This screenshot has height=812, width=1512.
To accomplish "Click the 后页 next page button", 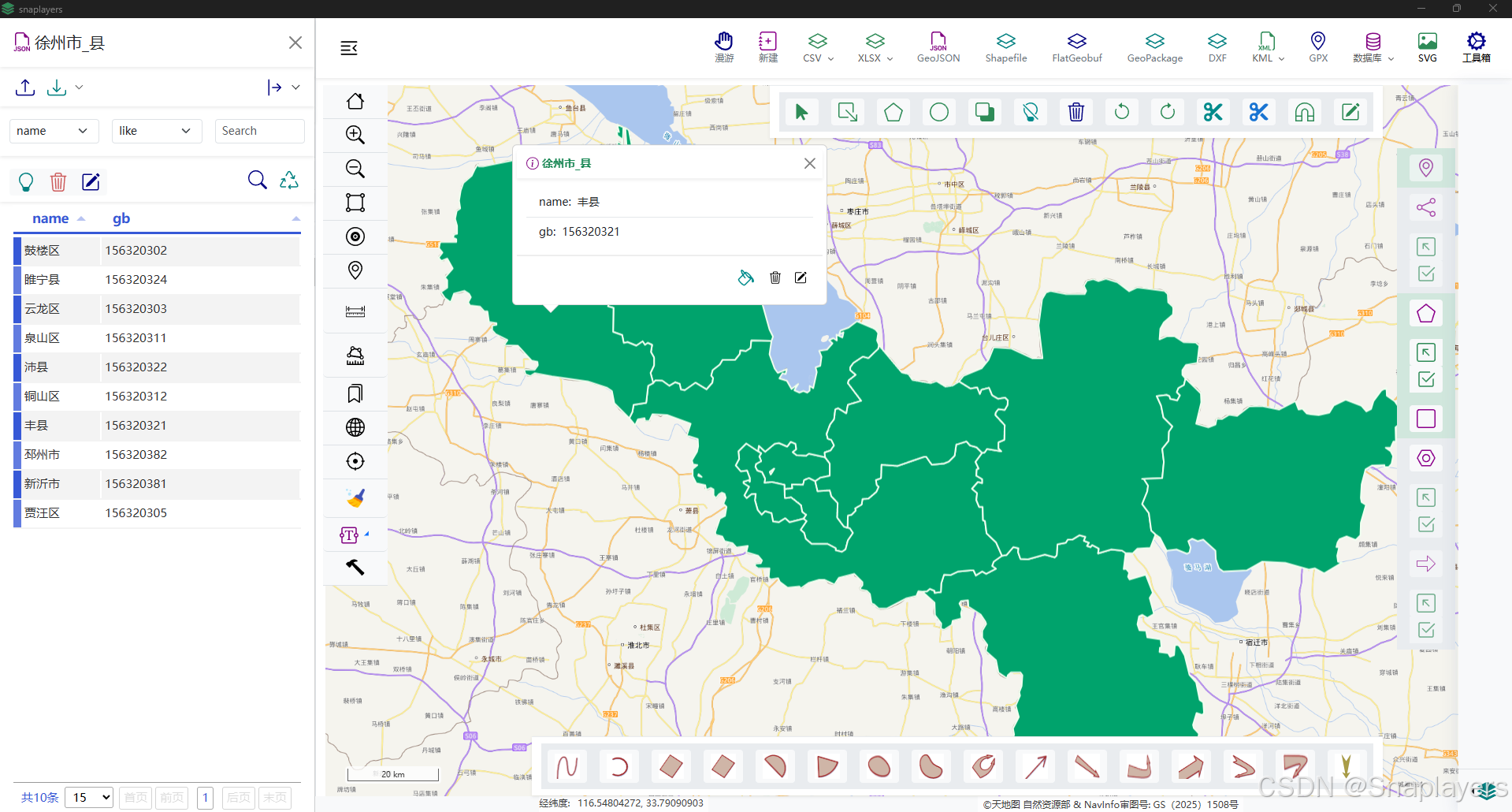I will click(x=239, y=797).
